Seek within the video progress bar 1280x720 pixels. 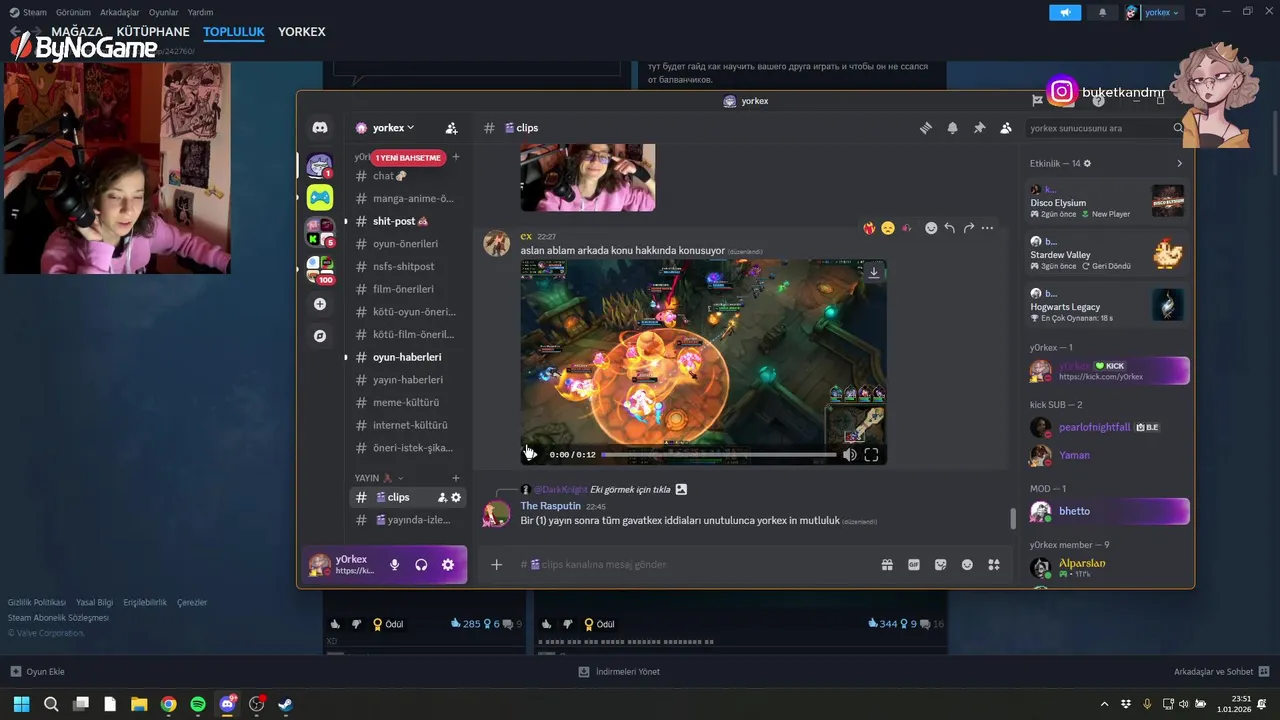[718, 455]
